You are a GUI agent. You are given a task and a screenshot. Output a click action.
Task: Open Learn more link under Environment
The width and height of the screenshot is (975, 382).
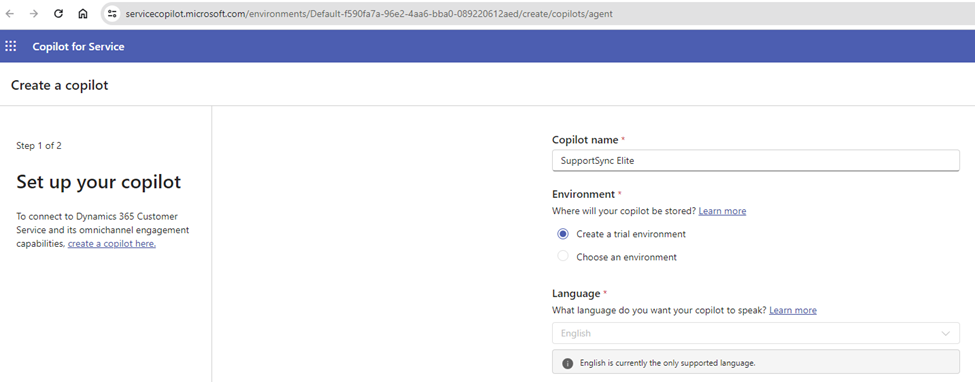point(722,211)
